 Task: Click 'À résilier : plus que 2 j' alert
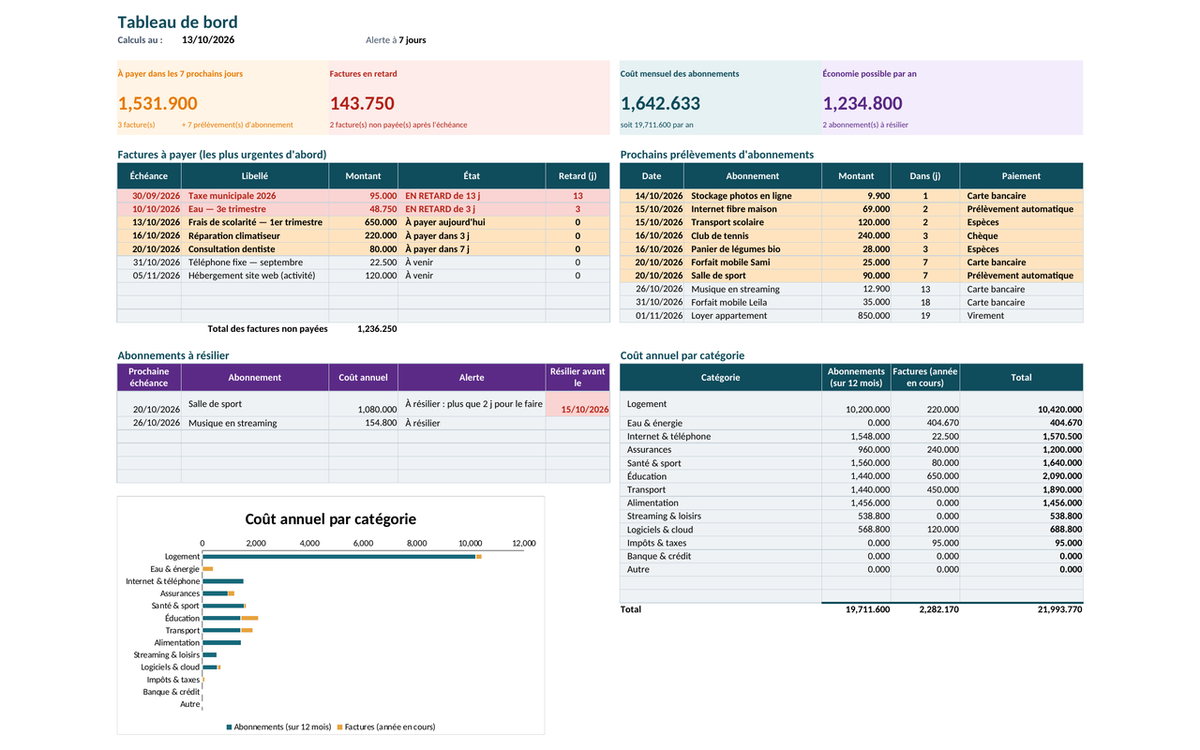(473, 404)
